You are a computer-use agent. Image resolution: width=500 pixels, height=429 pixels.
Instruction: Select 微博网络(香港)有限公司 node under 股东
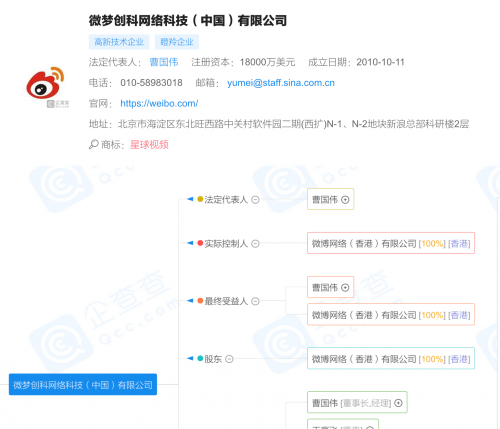pyautogui.click(x=391, y=359)
